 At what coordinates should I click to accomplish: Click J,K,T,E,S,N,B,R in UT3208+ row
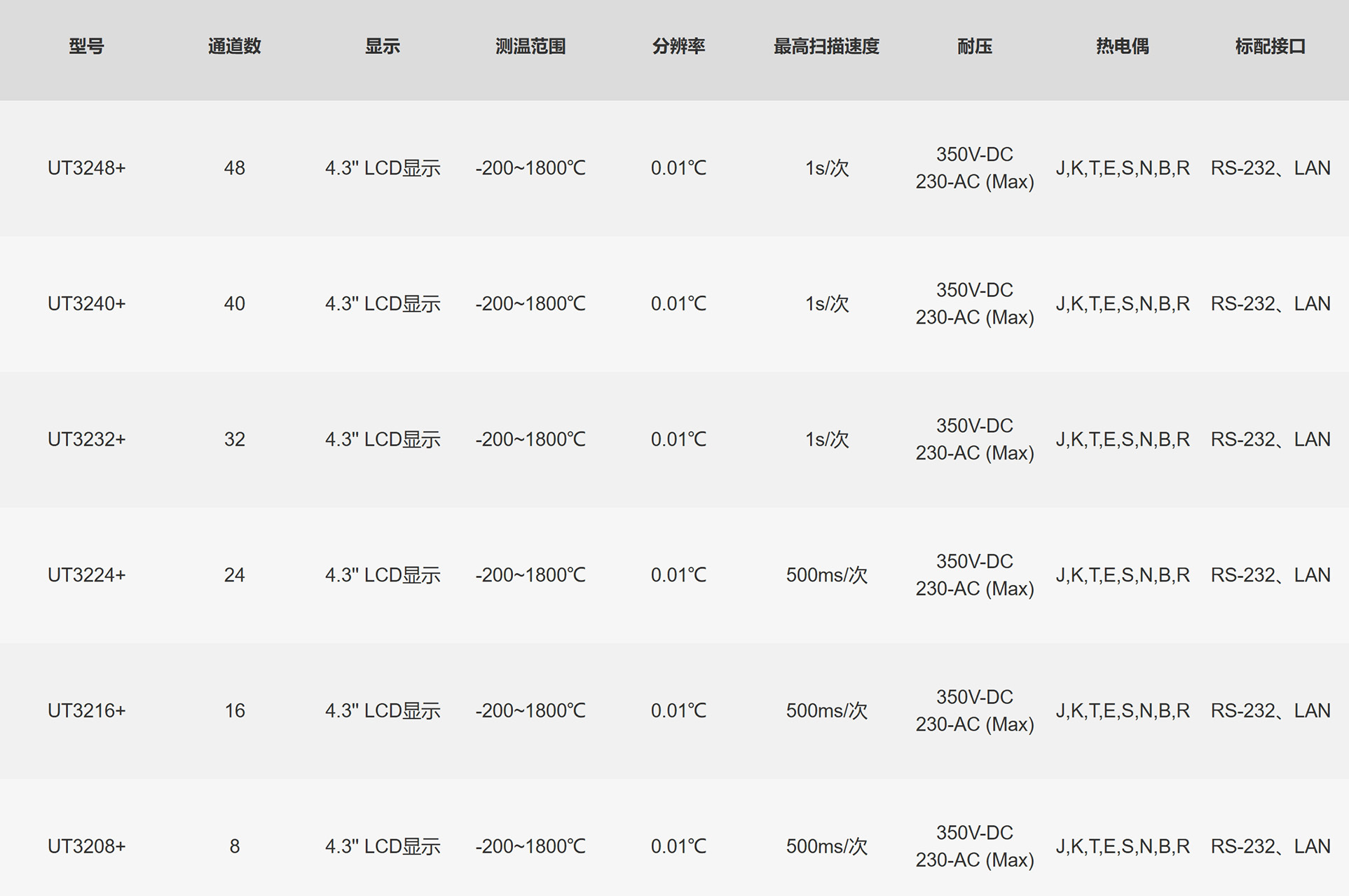point(1122,846)
